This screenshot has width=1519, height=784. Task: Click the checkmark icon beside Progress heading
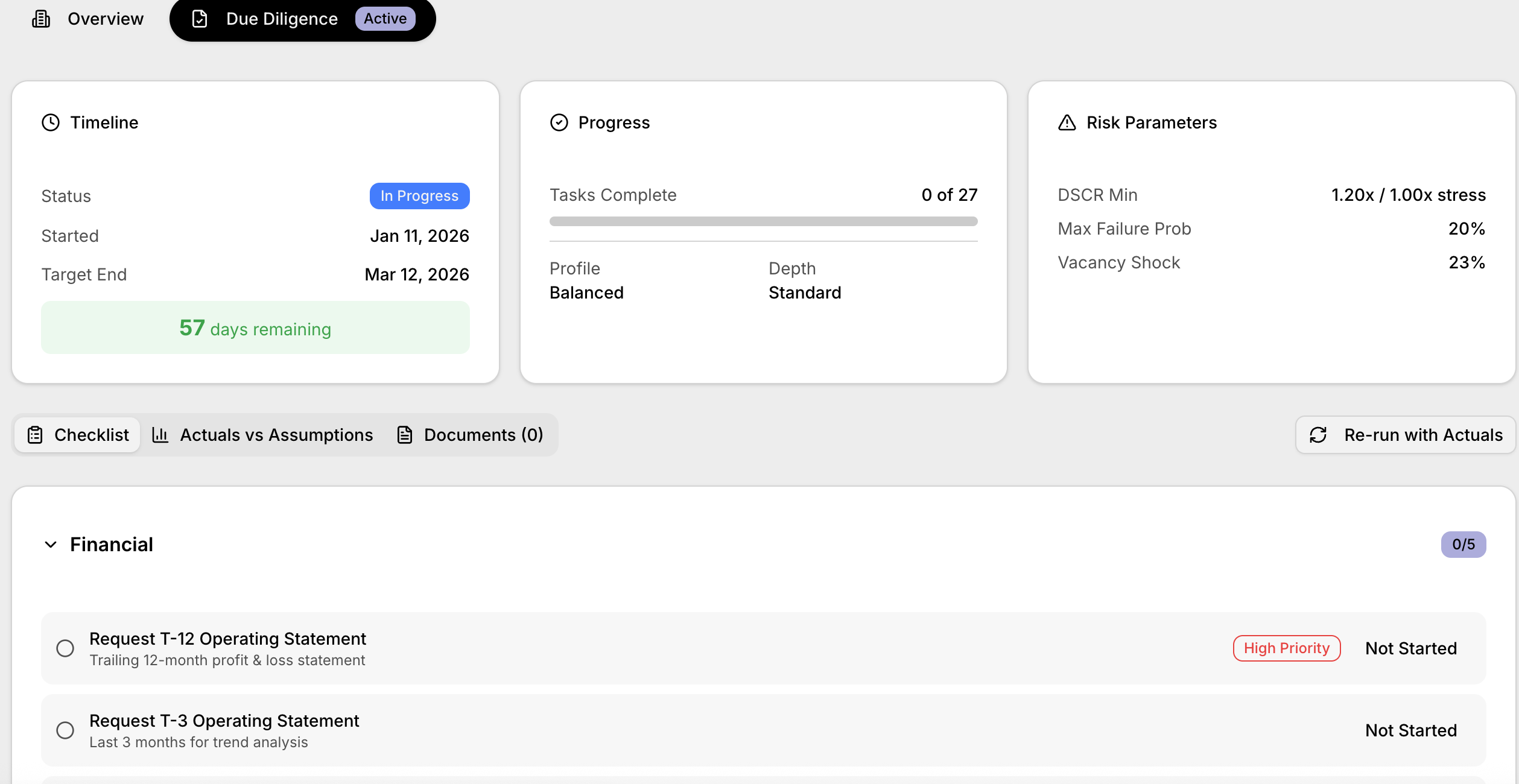click(x=559, y=122)
